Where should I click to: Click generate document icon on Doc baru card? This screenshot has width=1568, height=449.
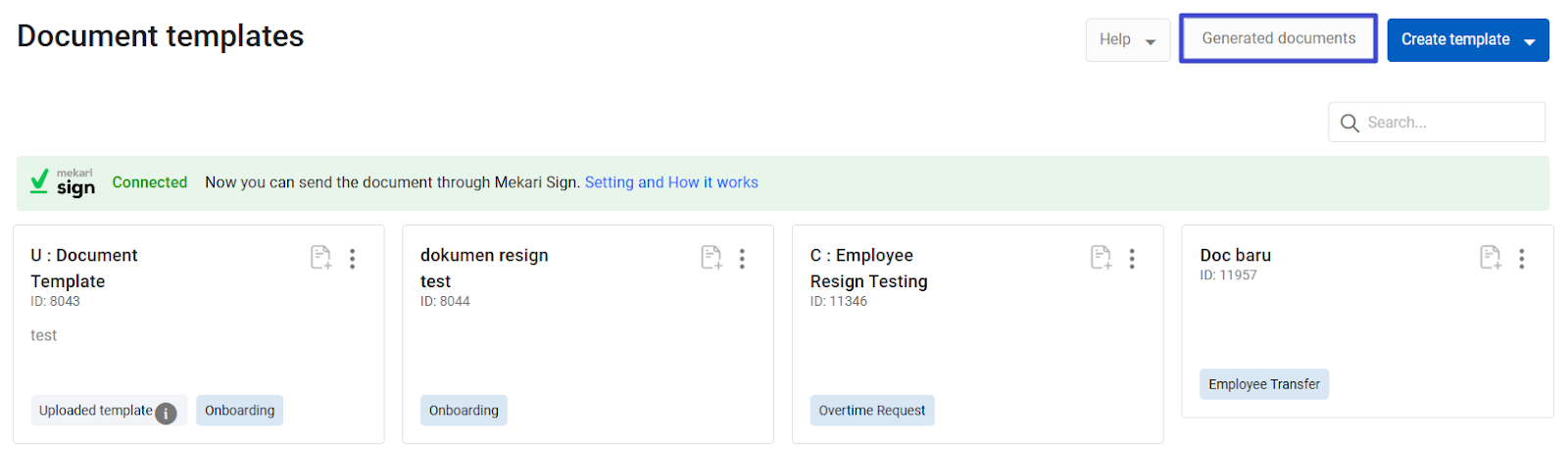(x=1490, y=258)
